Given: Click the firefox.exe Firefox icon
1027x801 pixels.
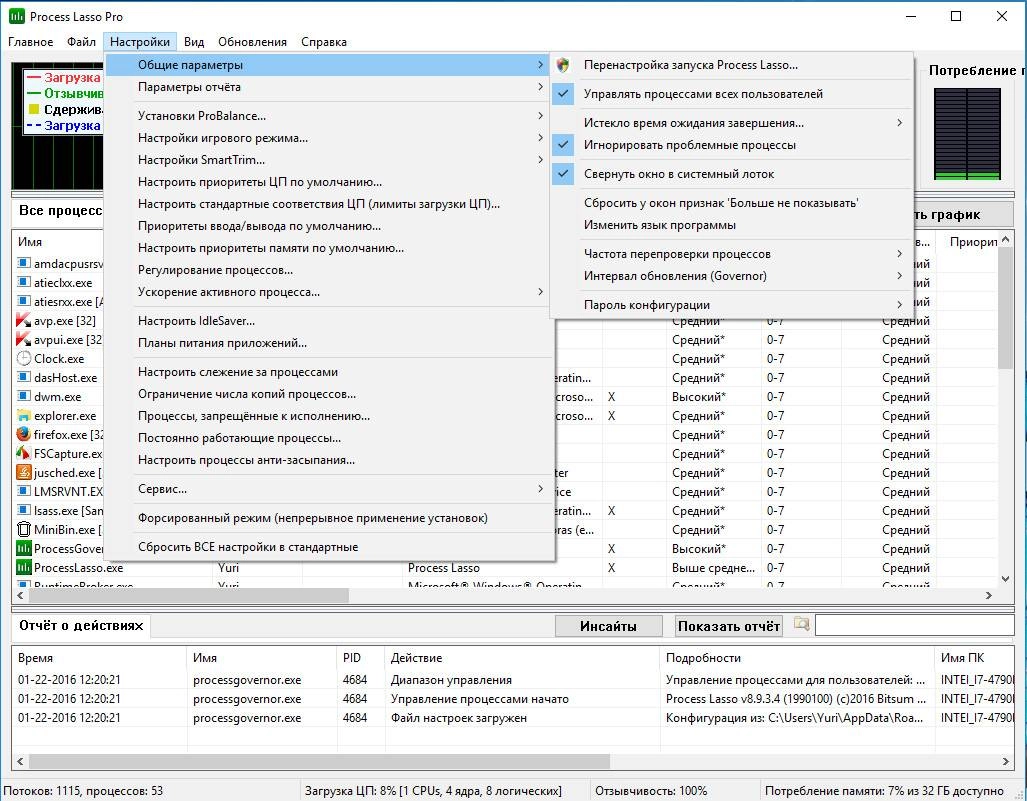Looking at the screenshot, I should pos(24,434).
